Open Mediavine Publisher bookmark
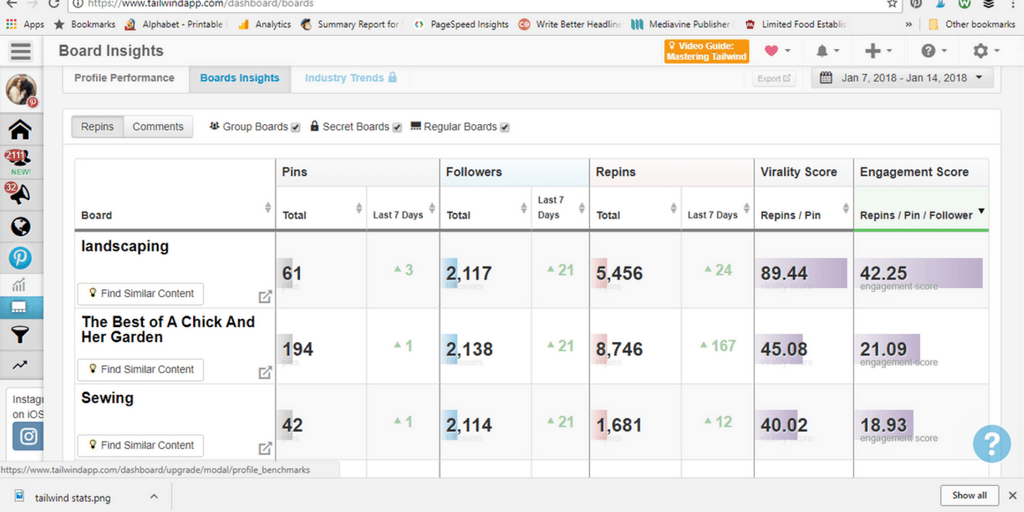This screenshot has height=512, width=1024. pos(680,24)
